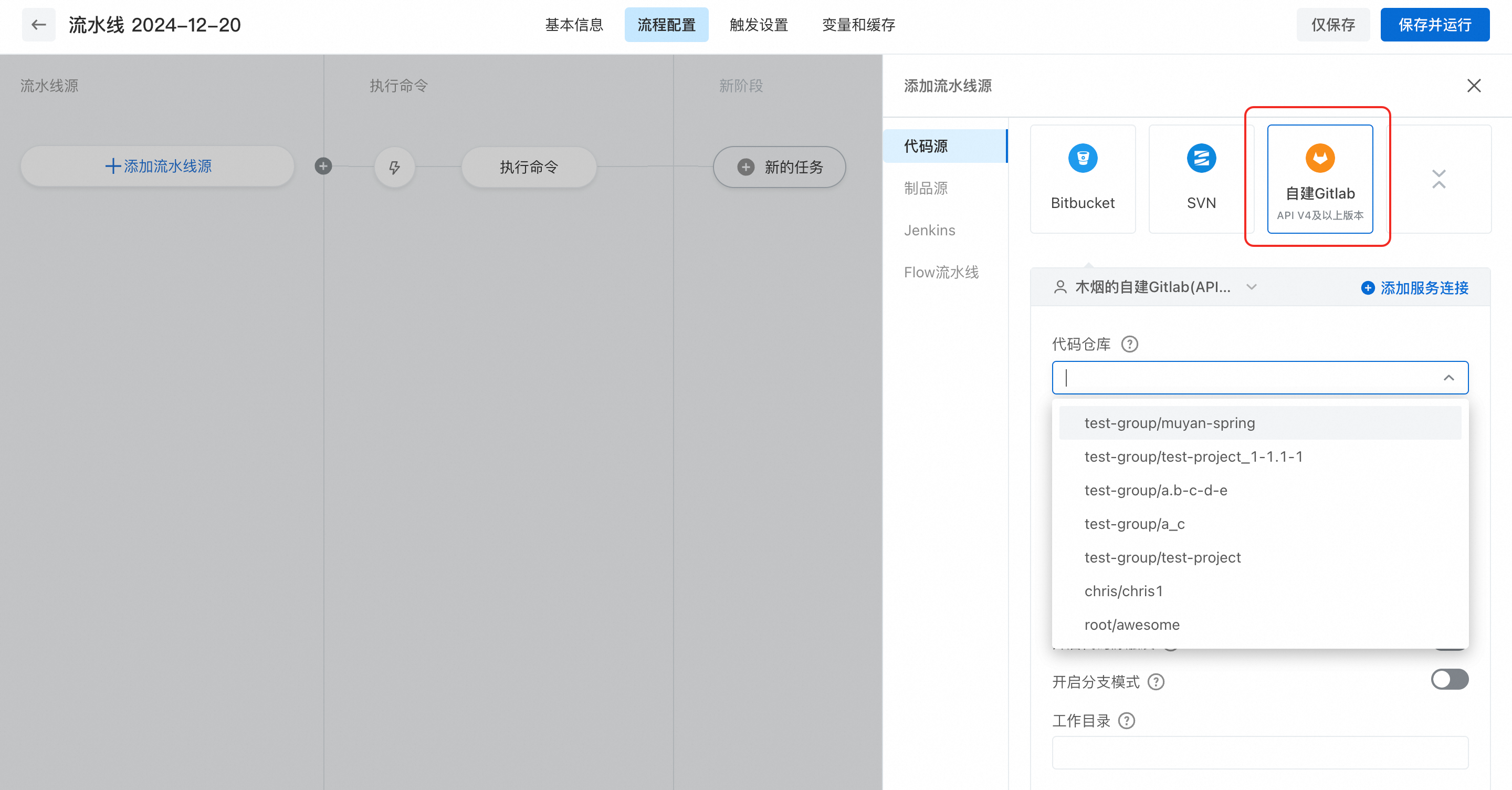Focus the 代码仓库 search input
Viewport: 1512px width, 790px height.
click(x=1260, y=378)
